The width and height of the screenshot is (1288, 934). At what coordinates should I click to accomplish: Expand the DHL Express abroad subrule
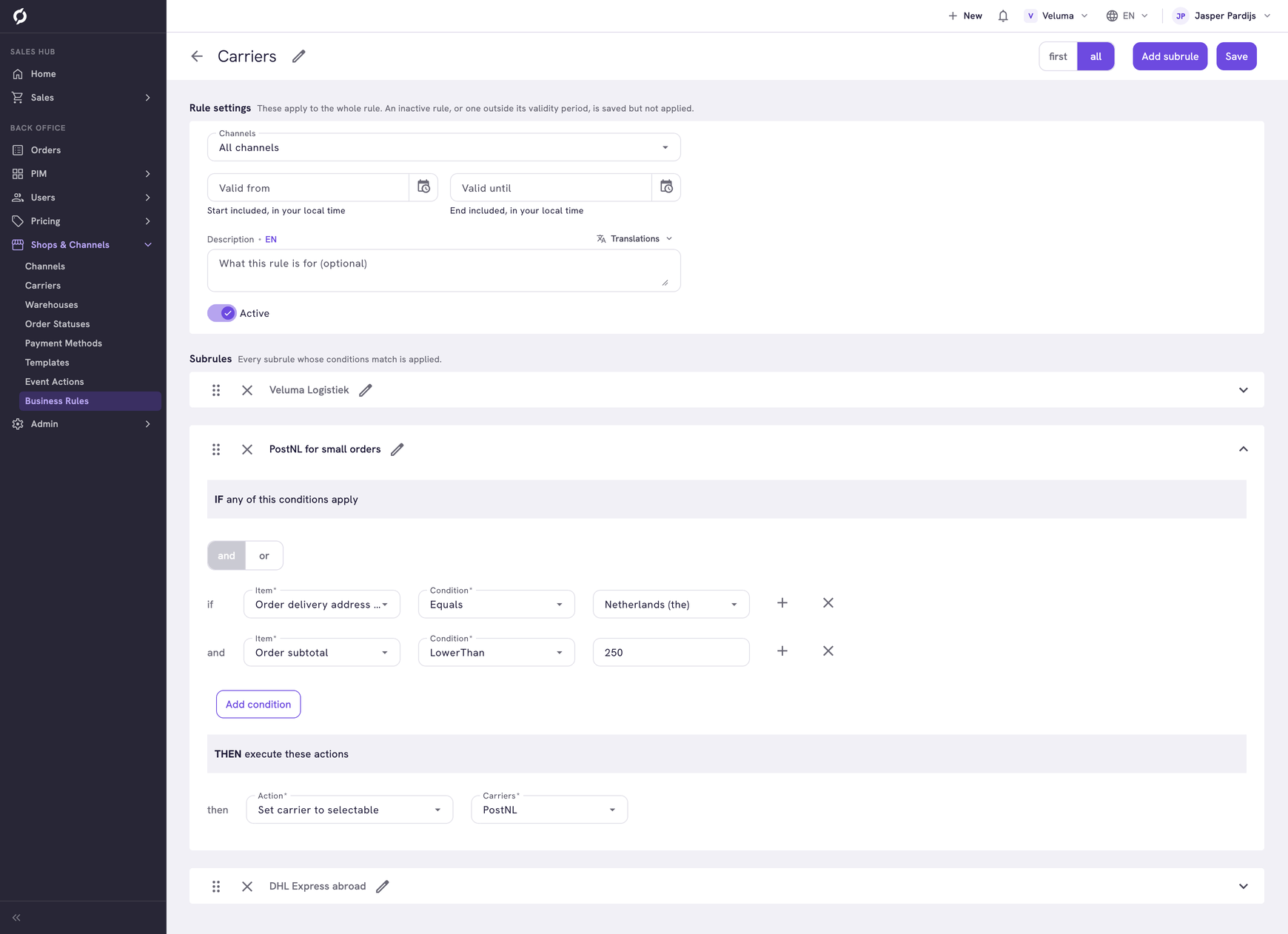click(1244, 887)
